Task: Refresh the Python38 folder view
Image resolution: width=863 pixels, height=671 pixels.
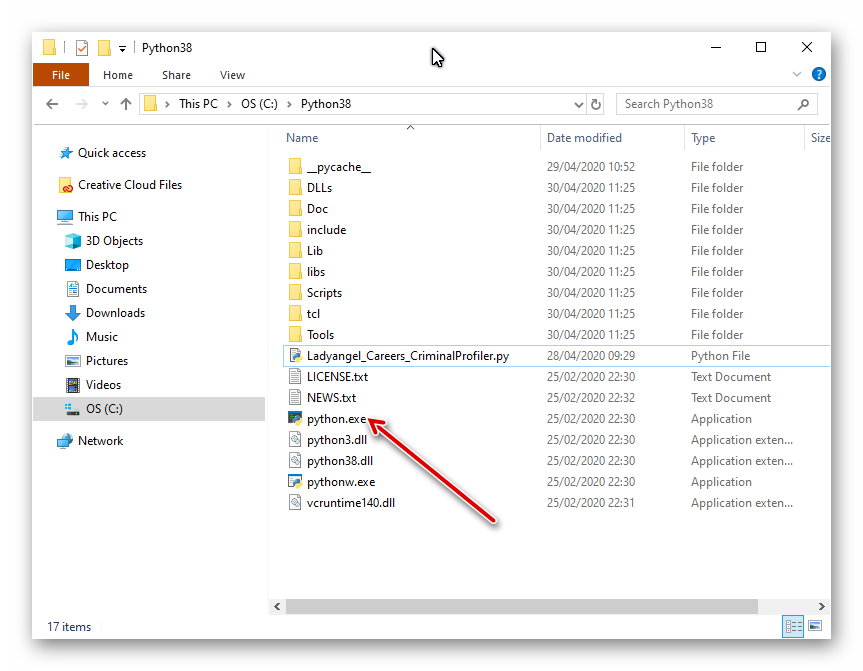Action: tap(596, 105)
